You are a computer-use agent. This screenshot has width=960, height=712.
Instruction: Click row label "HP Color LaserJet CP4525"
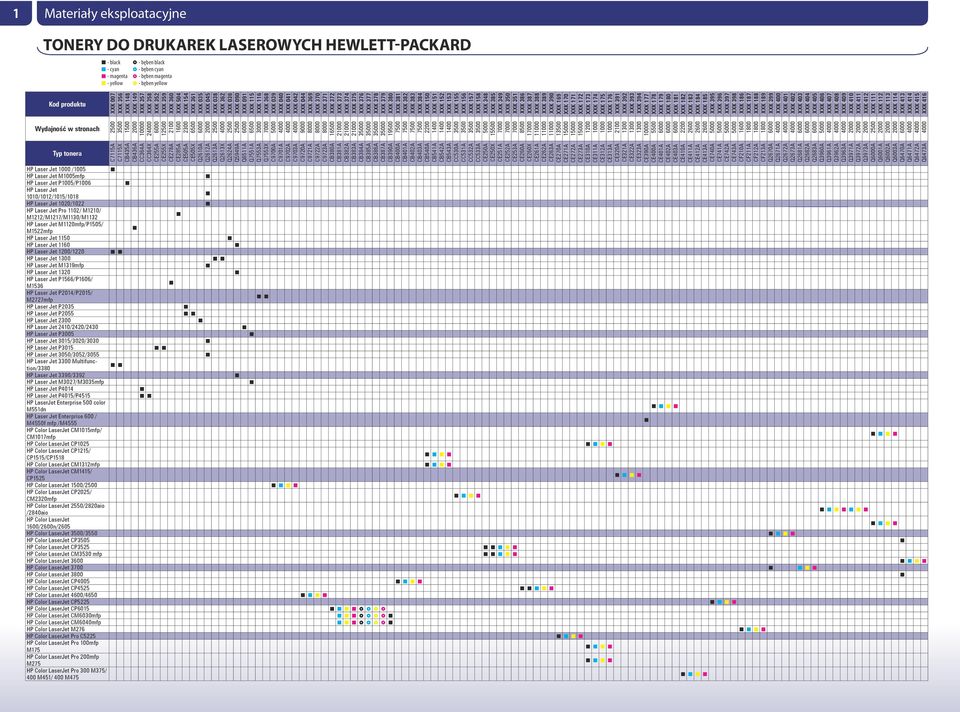pos(58,588)
